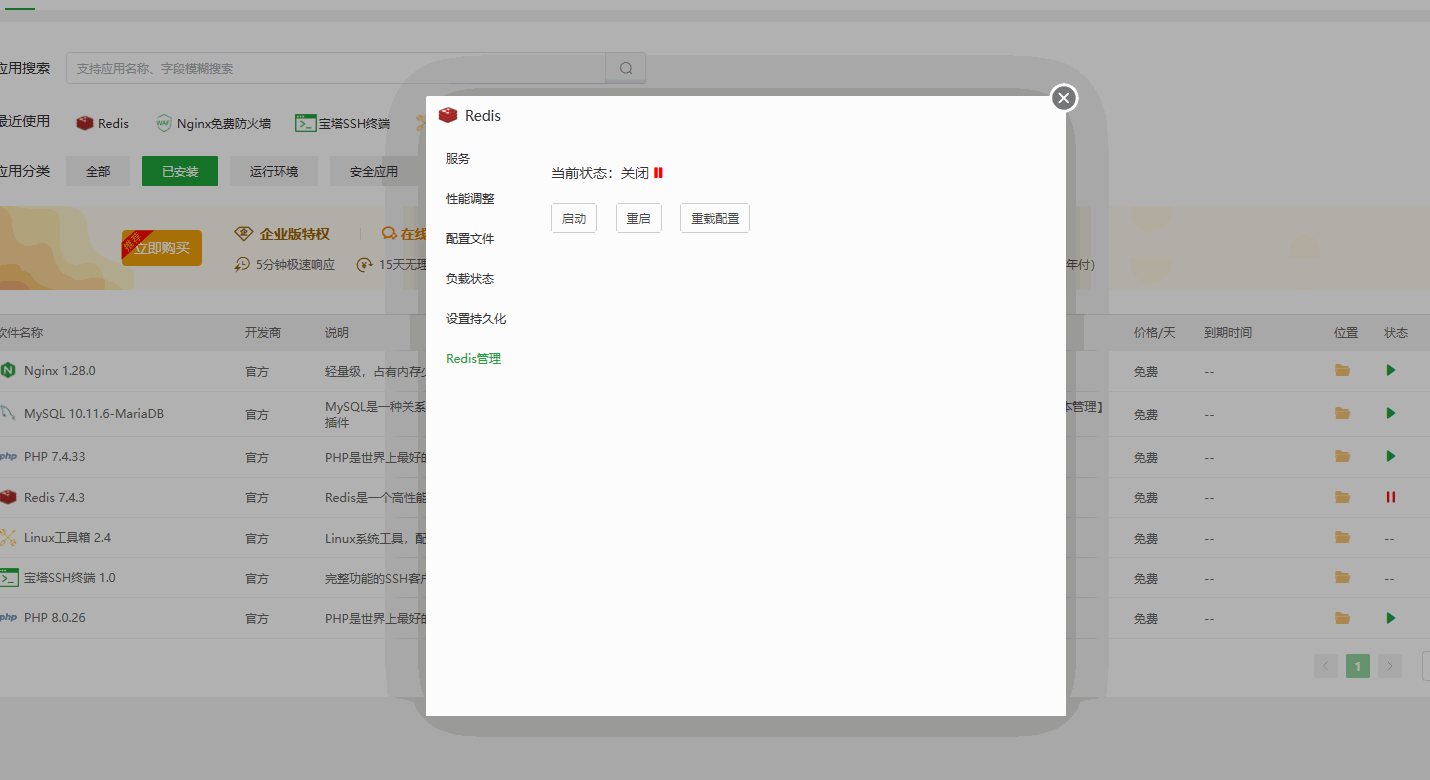Viewport: 1430px width, 780px height.
Task: Click the green running status icon for PHP 7.4.33
Action: click(1390, 456)
